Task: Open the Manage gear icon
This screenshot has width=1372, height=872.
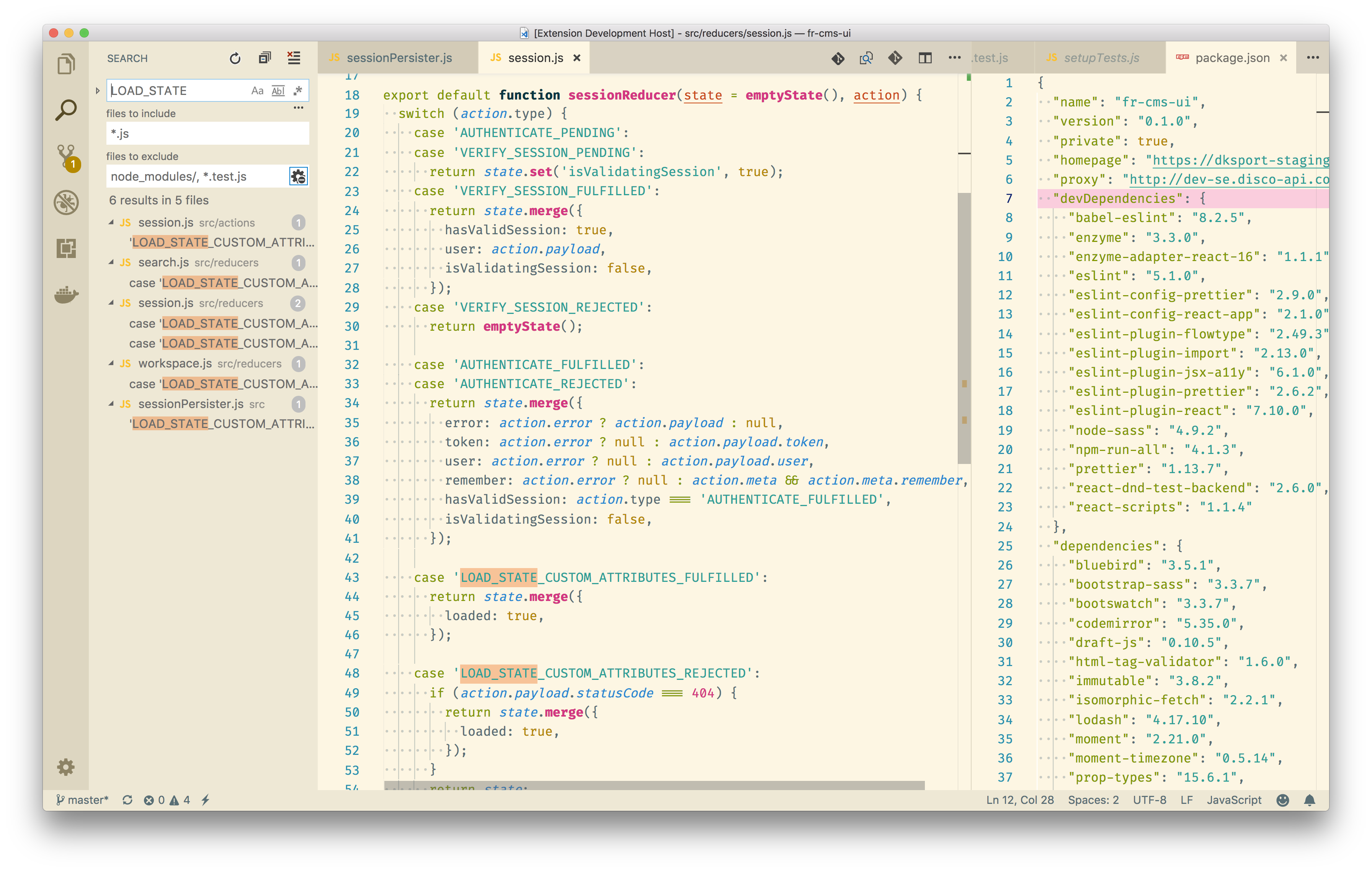Action: coord(66,767)
